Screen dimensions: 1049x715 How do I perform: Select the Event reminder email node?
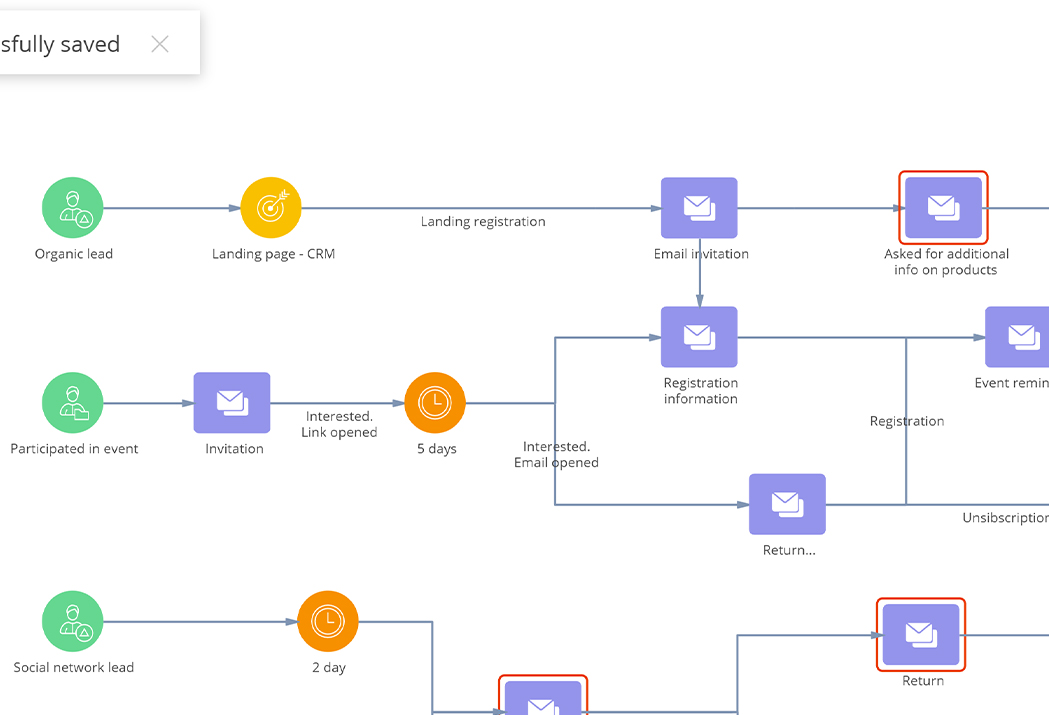click(x=1018, y=337)
